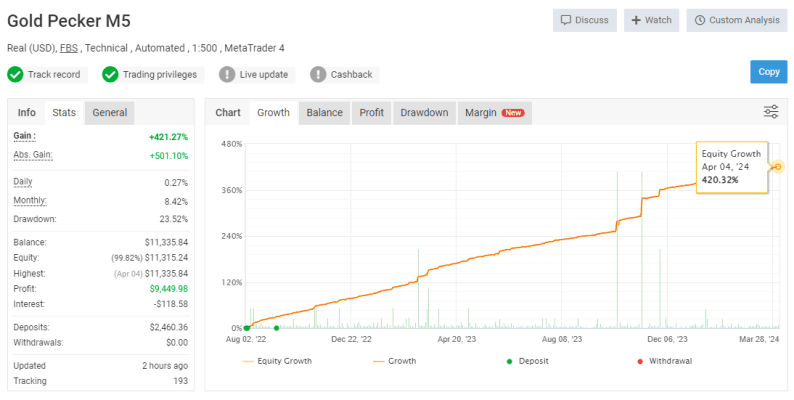Click the Apr 04 equity data point
794x400 pixels.
click(x=778, y=167)
